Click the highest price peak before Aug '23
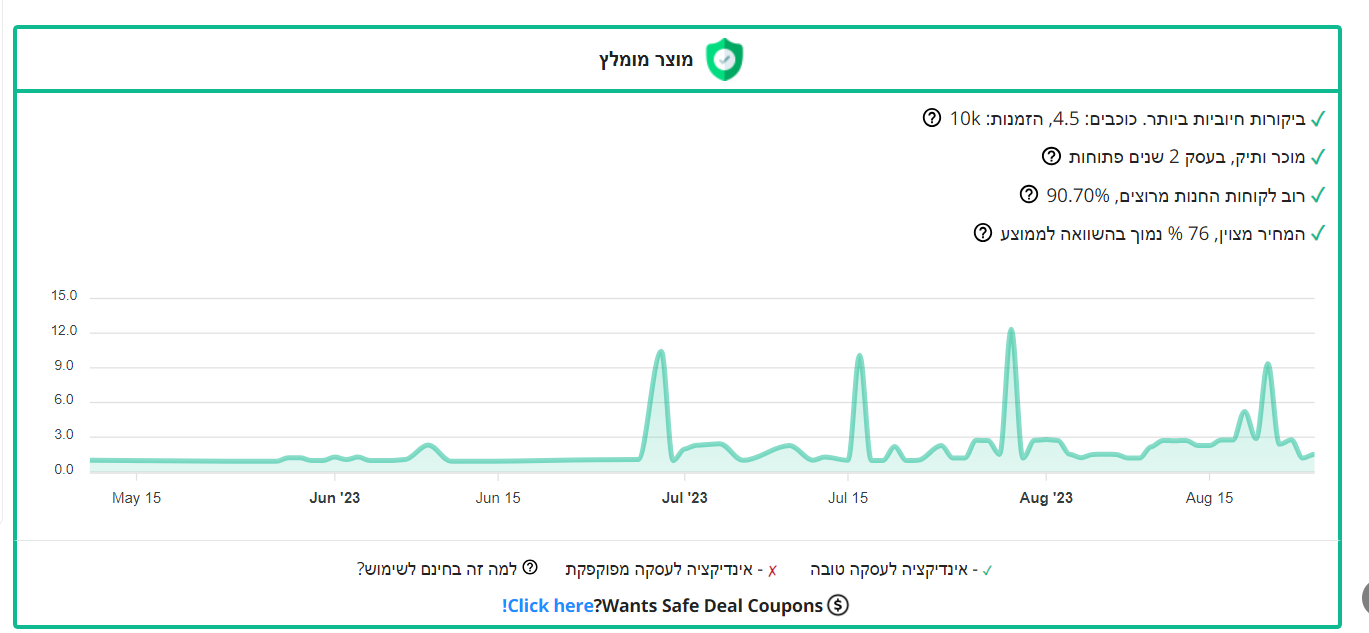Viewport: 1369px width, 633px height. [1011, 330]
